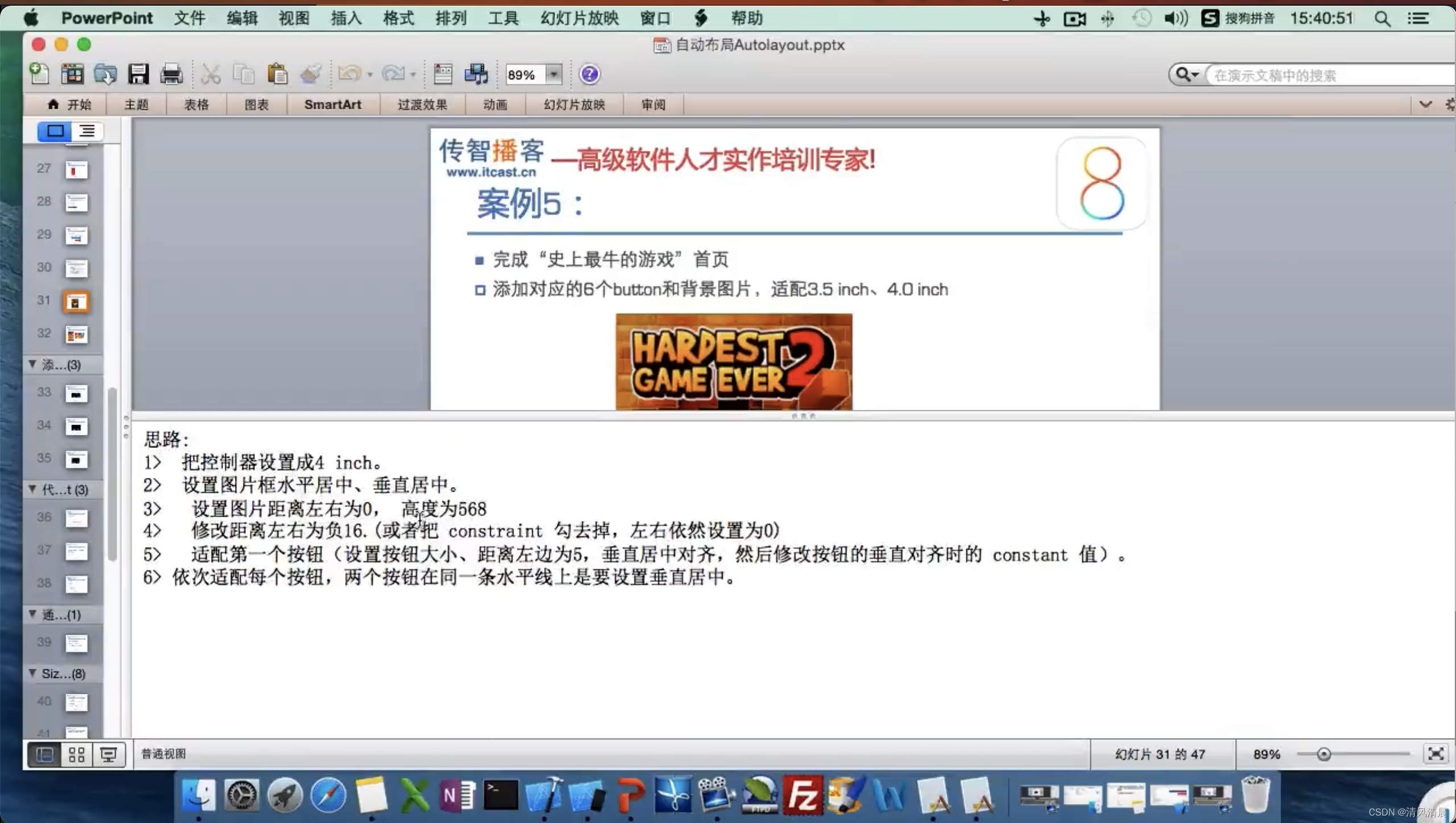Image resolution: width=1456 pixels, height=823 pixels.
Task: Open the 图表 ribbon tab
Action: 257,105
